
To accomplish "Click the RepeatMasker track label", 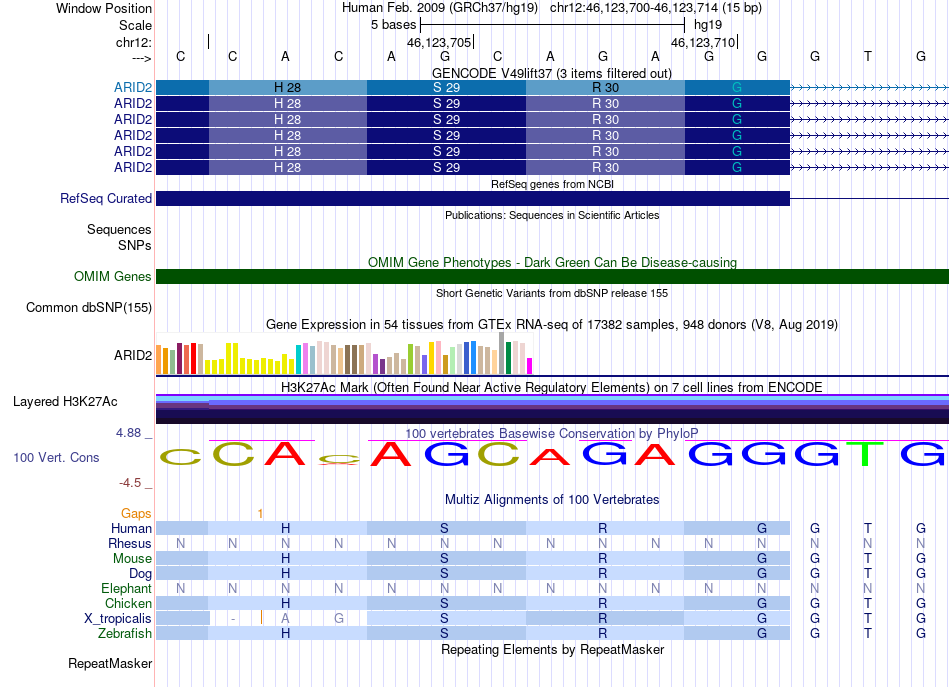I will (110, 663).
